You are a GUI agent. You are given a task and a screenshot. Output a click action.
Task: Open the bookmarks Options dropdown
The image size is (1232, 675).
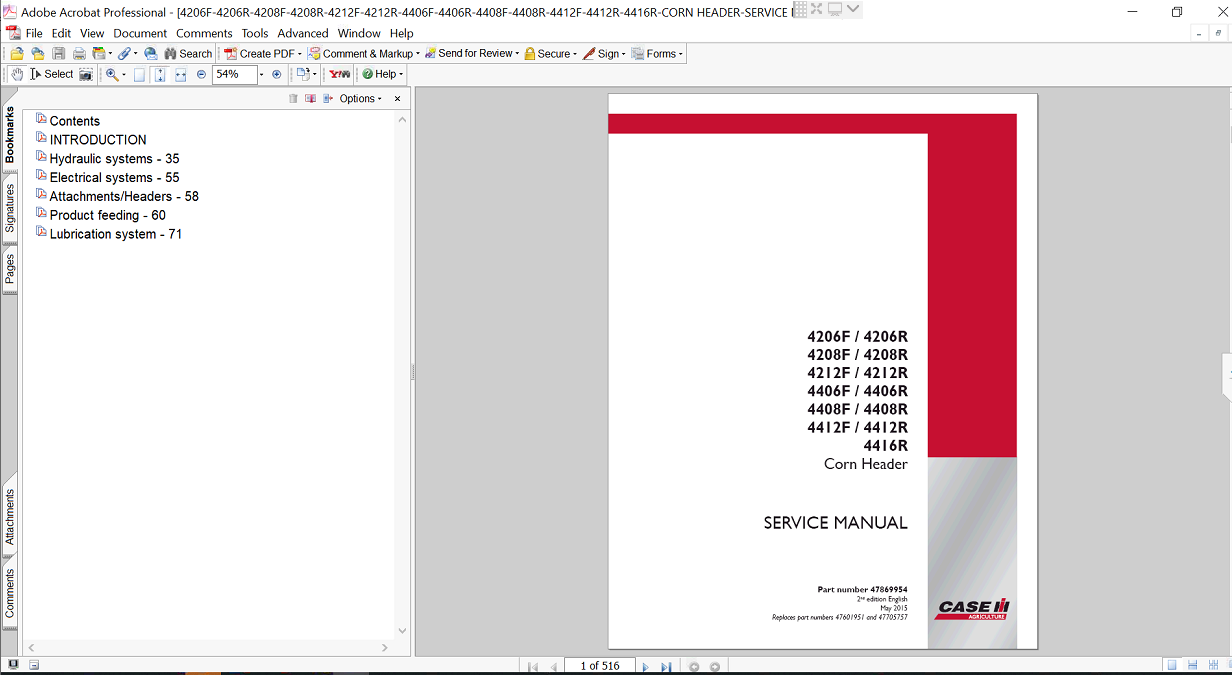360,99
